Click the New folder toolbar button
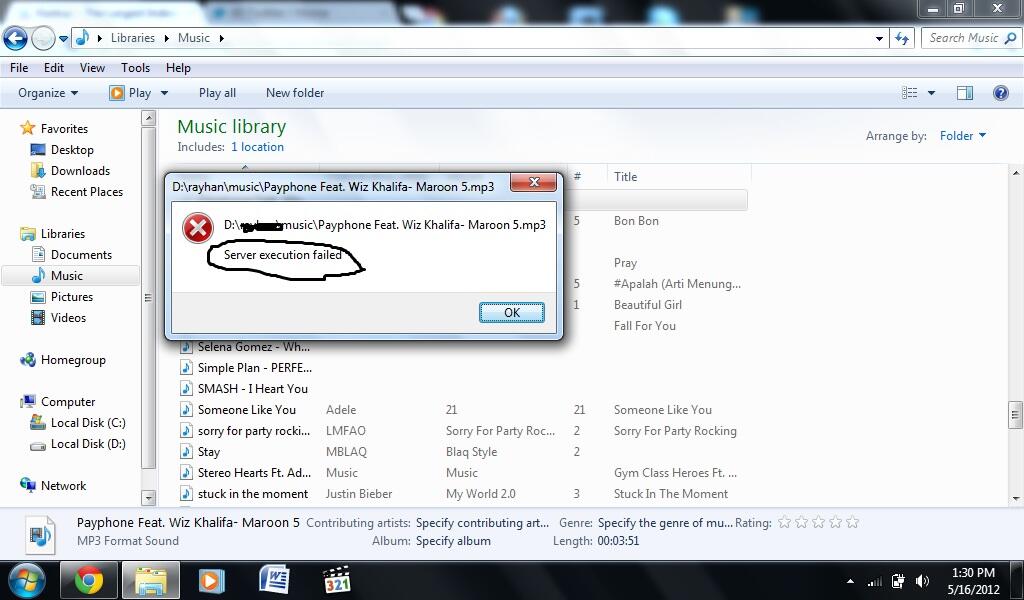Screen dimensions: 1024x600 (295, 93)
